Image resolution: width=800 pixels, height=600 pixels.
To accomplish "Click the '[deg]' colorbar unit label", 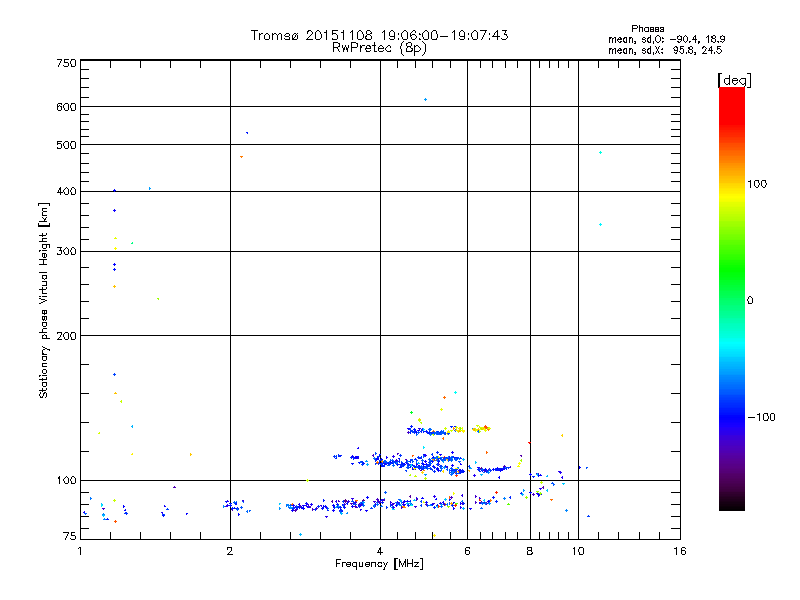I will pyautogui.click(x=734, y=81).
